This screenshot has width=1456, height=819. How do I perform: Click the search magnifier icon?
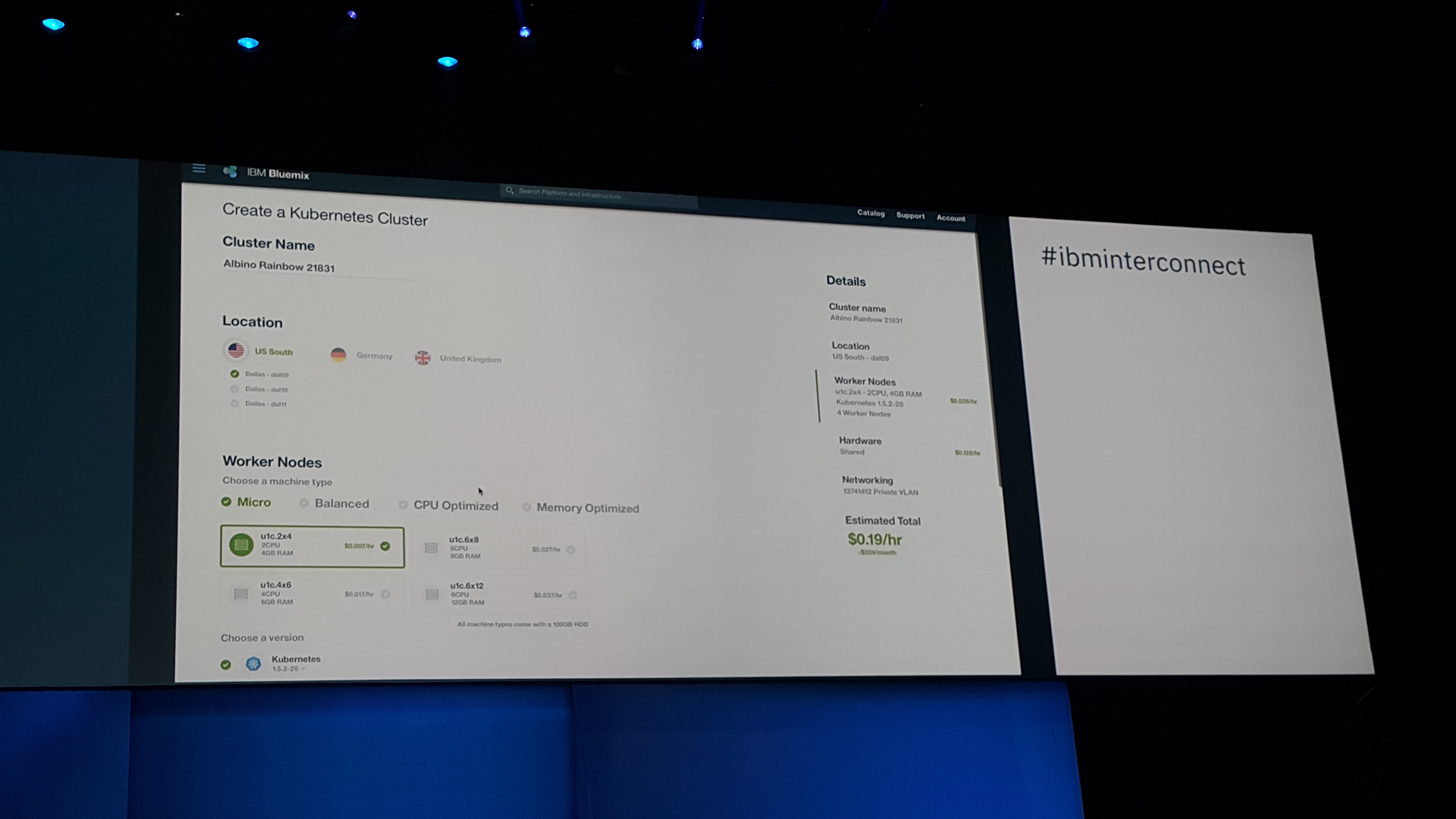click(x=509, y=190)
